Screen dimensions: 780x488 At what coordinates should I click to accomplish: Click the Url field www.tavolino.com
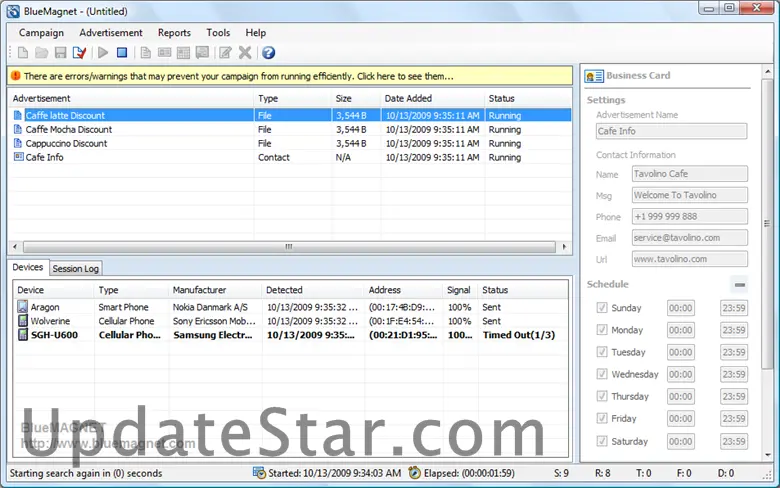pyautogui.click(x=690, y=259)
